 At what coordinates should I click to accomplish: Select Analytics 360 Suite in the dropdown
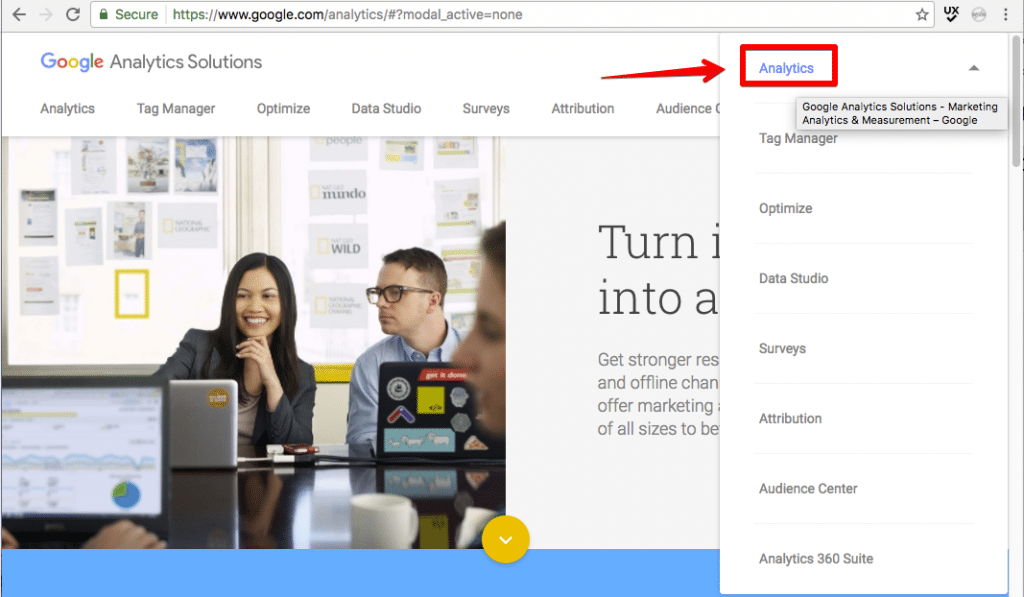(816, 558)
